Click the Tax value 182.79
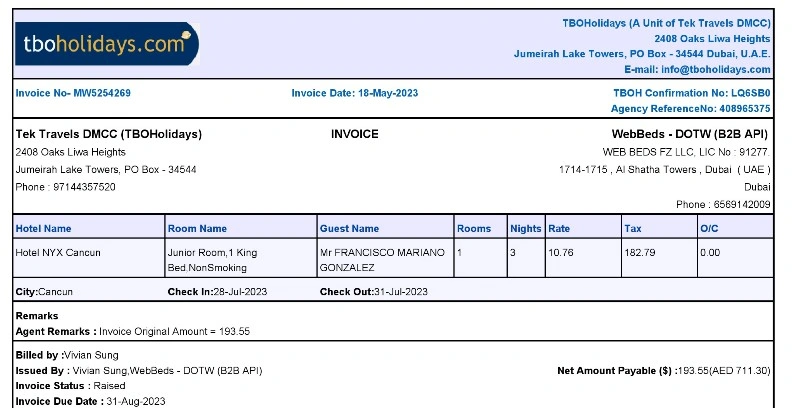Image resolution: width=800 pixels, height=408 pixels. (640, 252)
